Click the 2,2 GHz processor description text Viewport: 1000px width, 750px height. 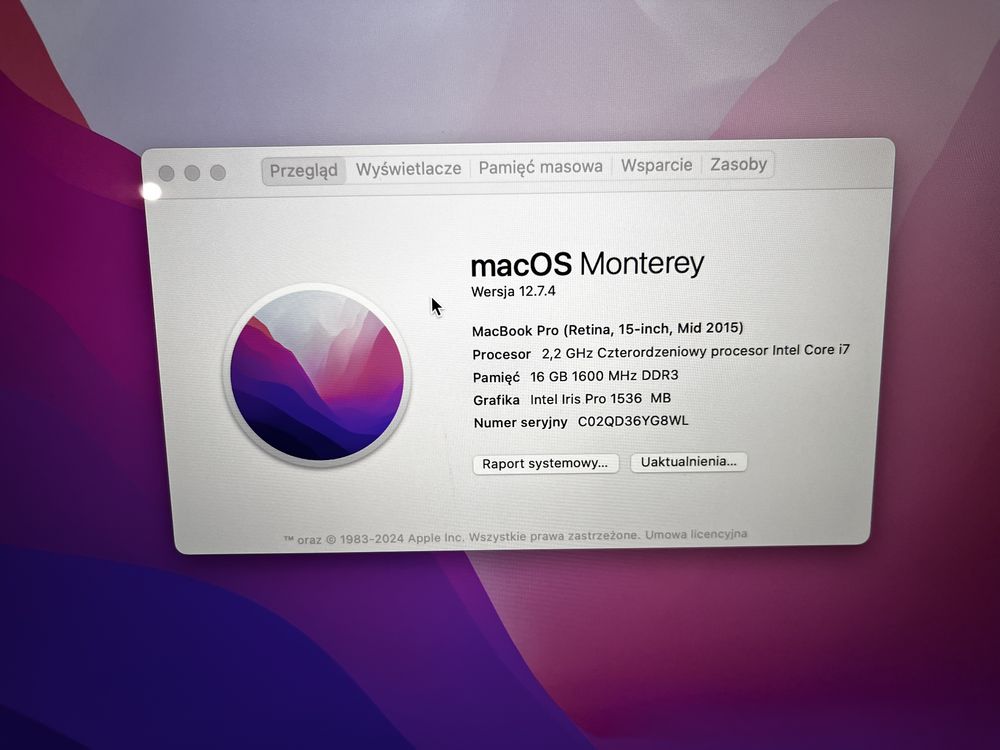(696, 351)
